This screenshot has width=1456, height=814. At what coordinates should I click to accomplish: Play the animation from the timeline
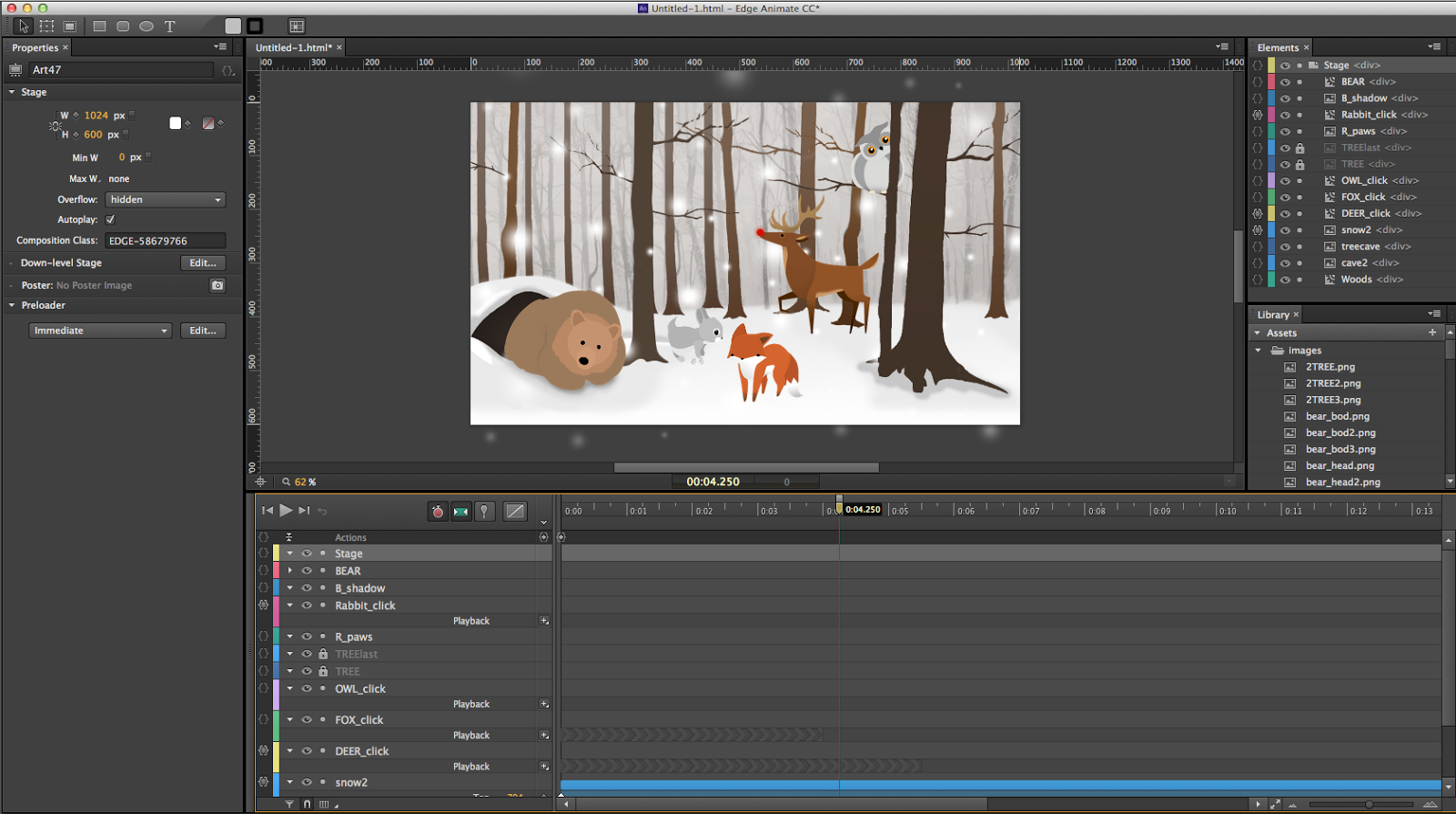pos(286,511)
